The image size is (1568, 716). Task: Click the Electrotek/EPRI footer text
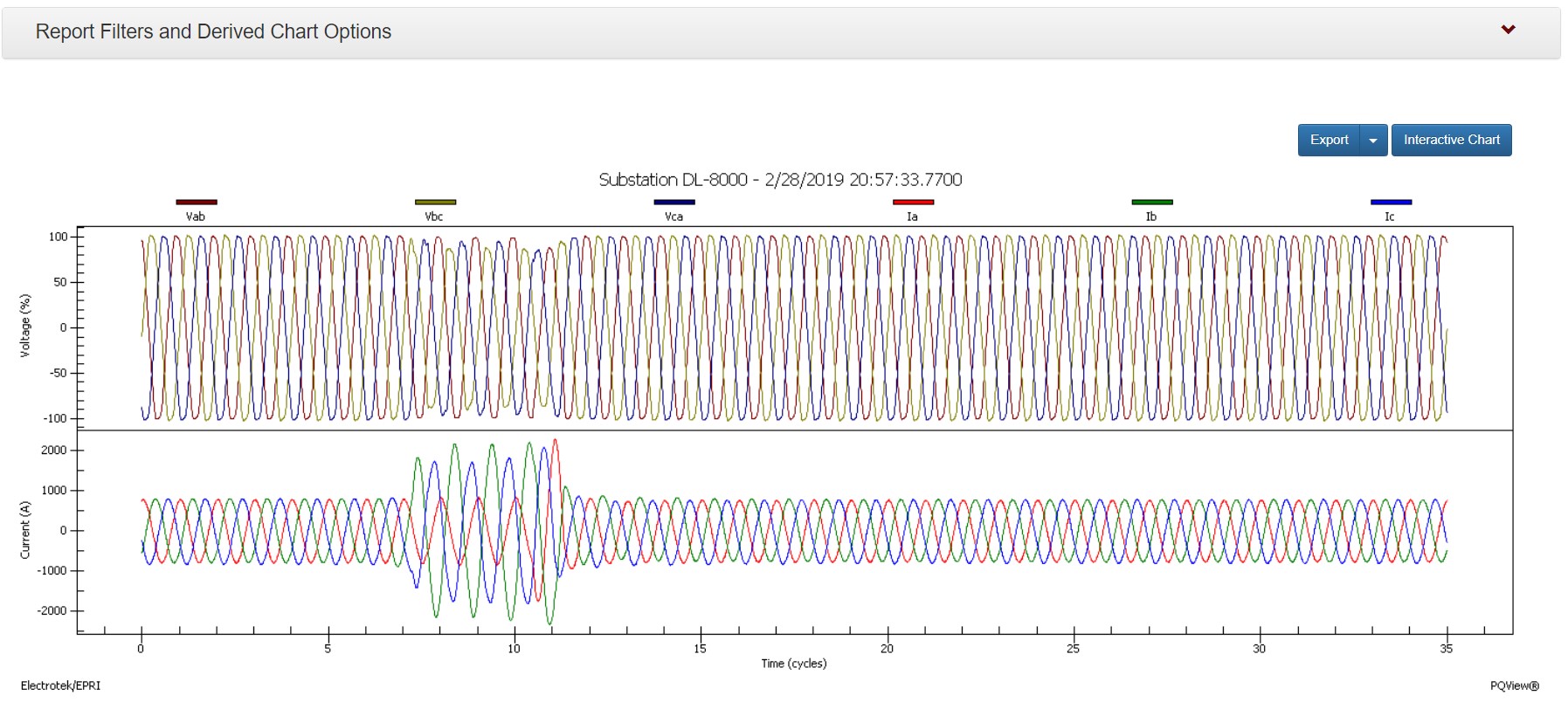click(60, 685)
